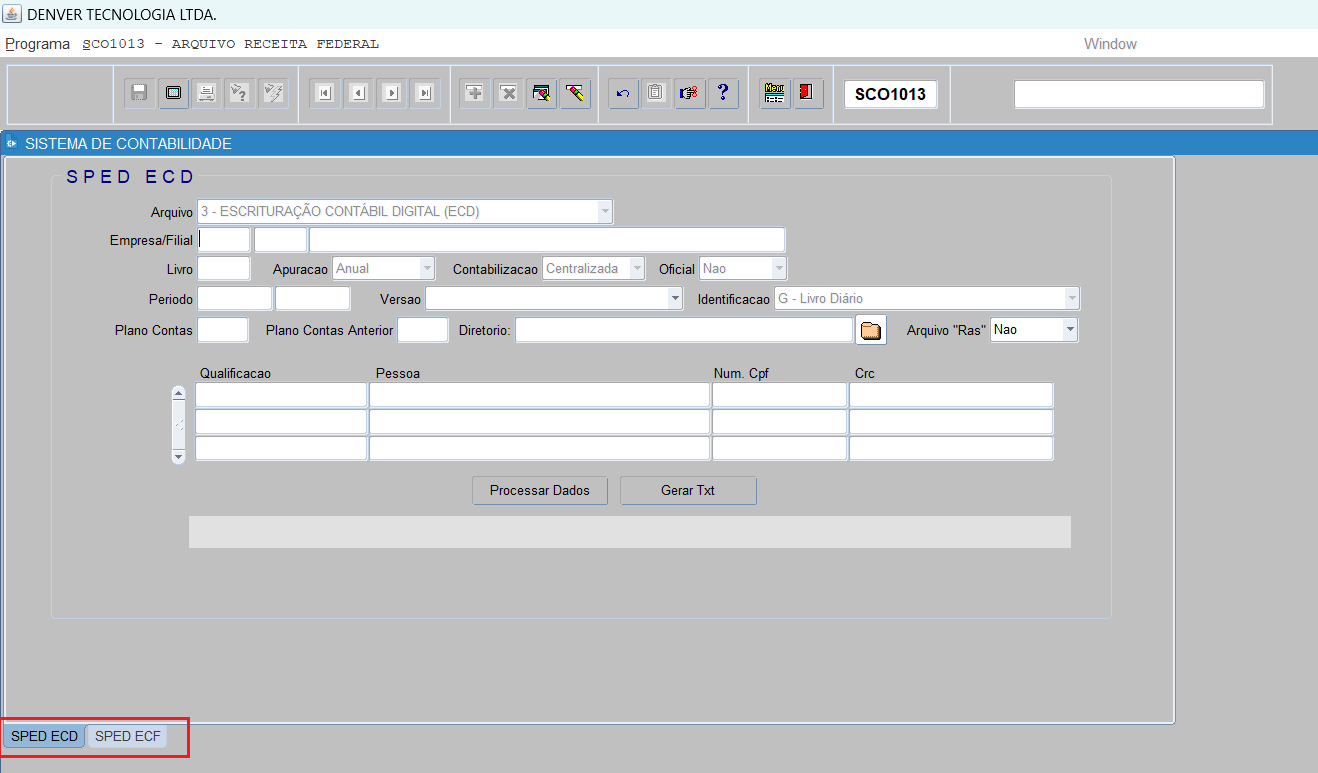Go to first record icon
Image resolution: width=1318 pixels, height=773 pixels.
click(x=324, y=93)
